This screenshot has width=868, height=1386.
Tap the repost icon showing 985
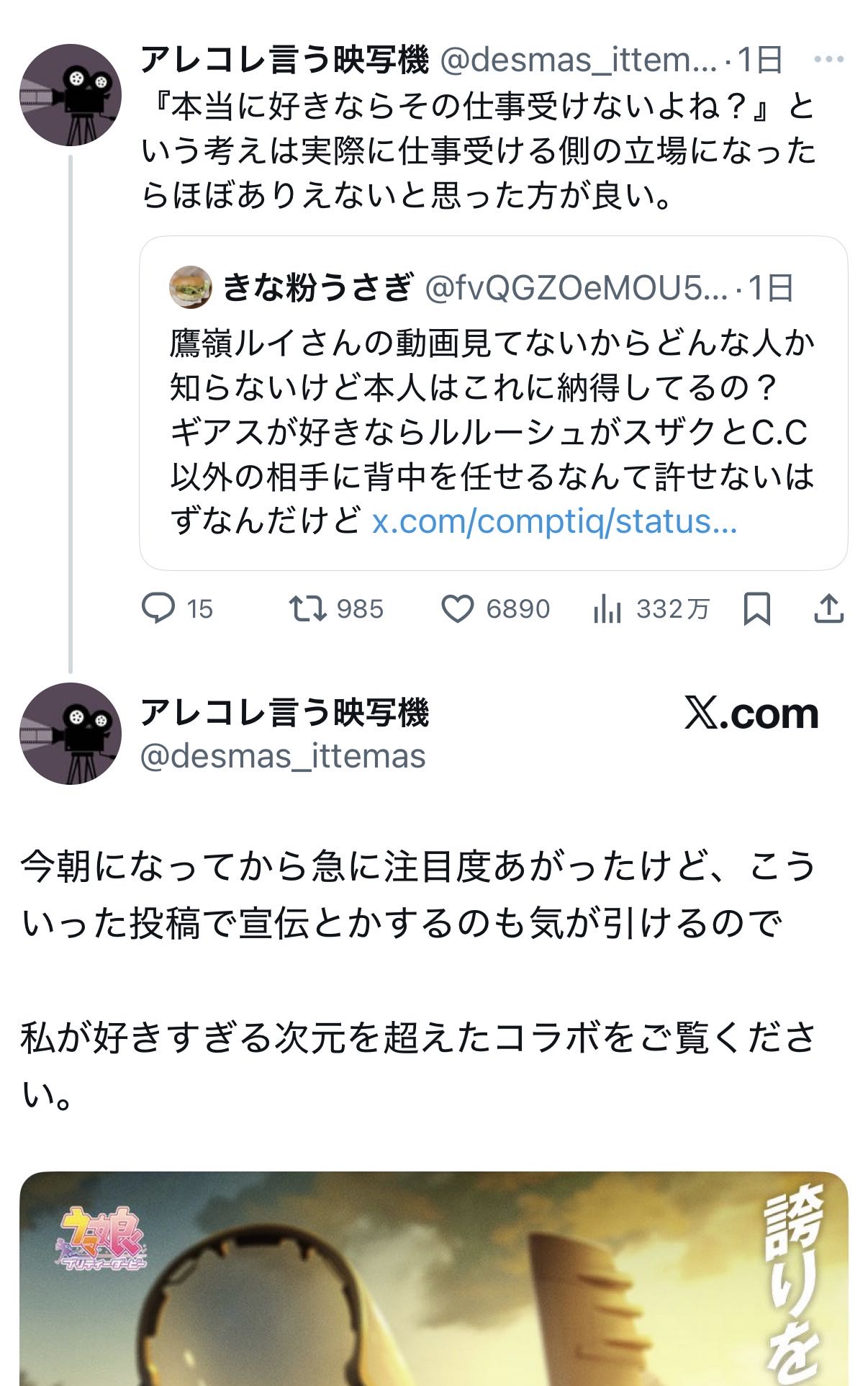[307, 608]
